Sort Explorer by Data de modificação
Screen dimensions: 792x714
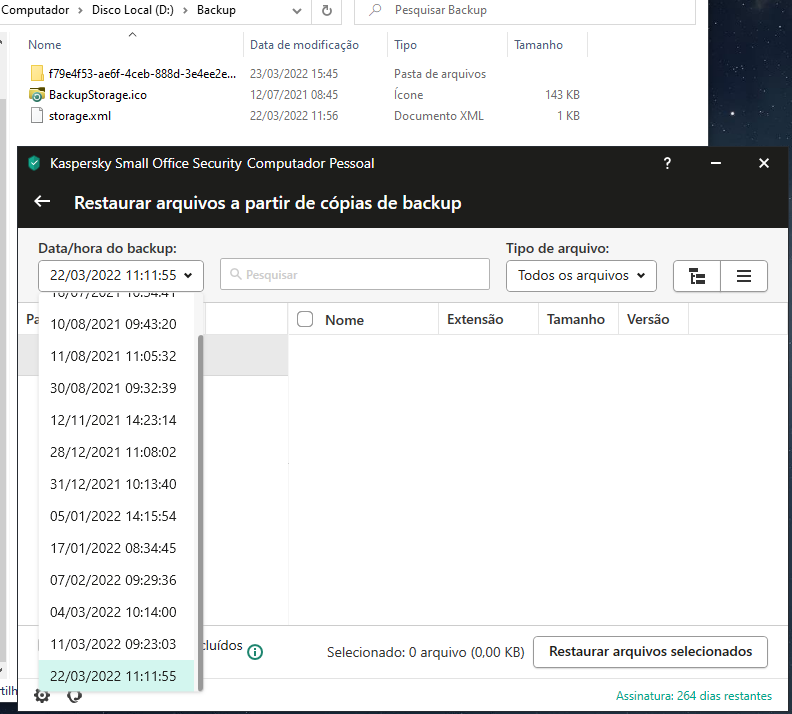click(304, 45)
